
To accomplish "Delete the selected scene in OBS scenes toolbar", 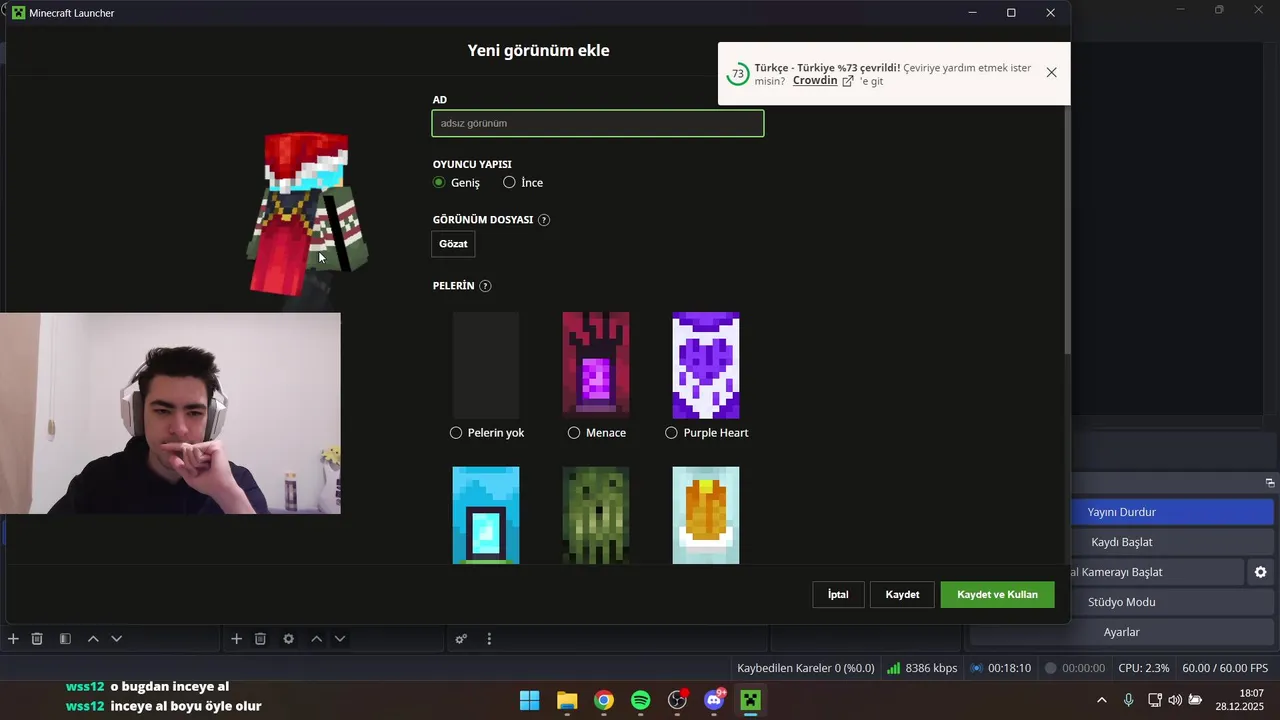I will coord(37,639).
